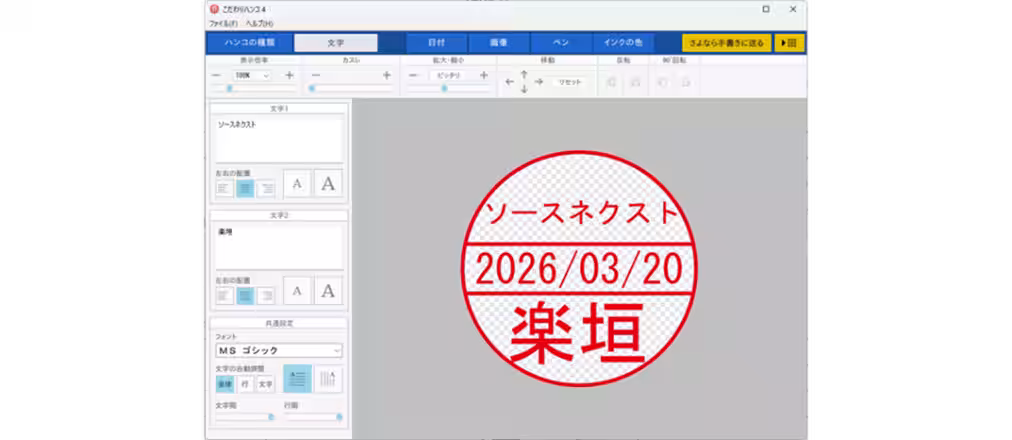The width and height of the screenshot is (1012, 440).
Task: Center-align text in the 文字2 panel
Action: coord(245,295)
